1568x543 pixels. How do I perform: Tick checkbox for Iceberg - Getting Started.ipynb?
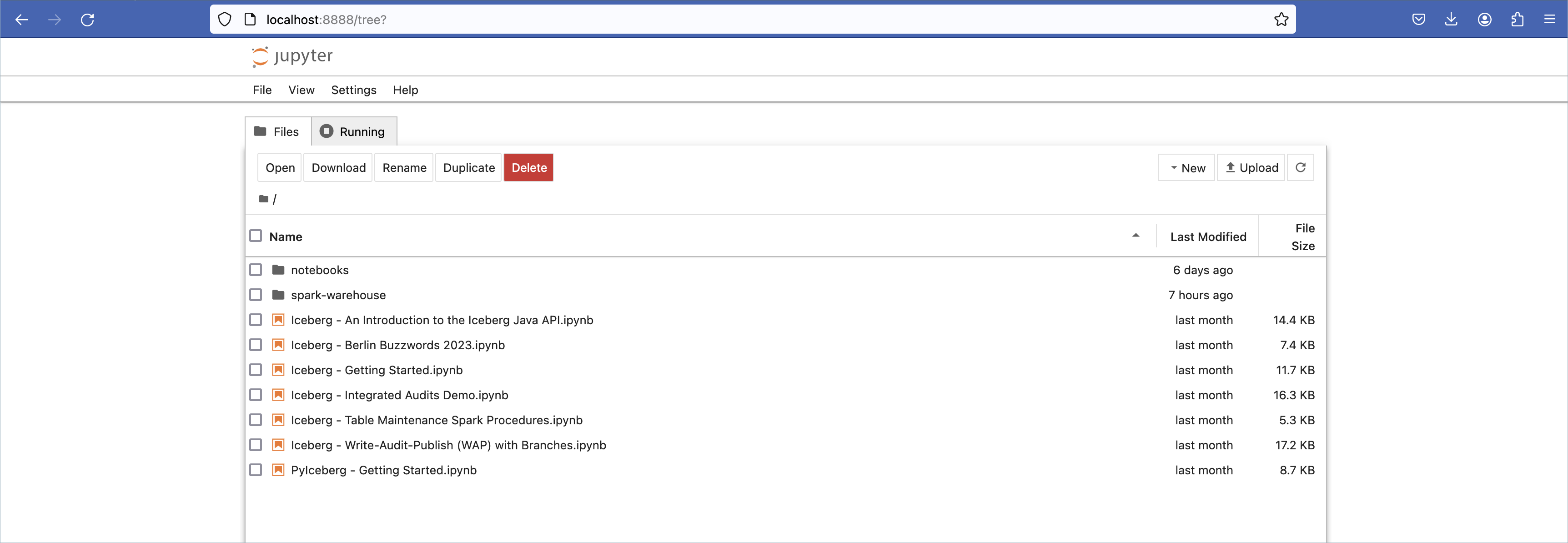(256, 370)
